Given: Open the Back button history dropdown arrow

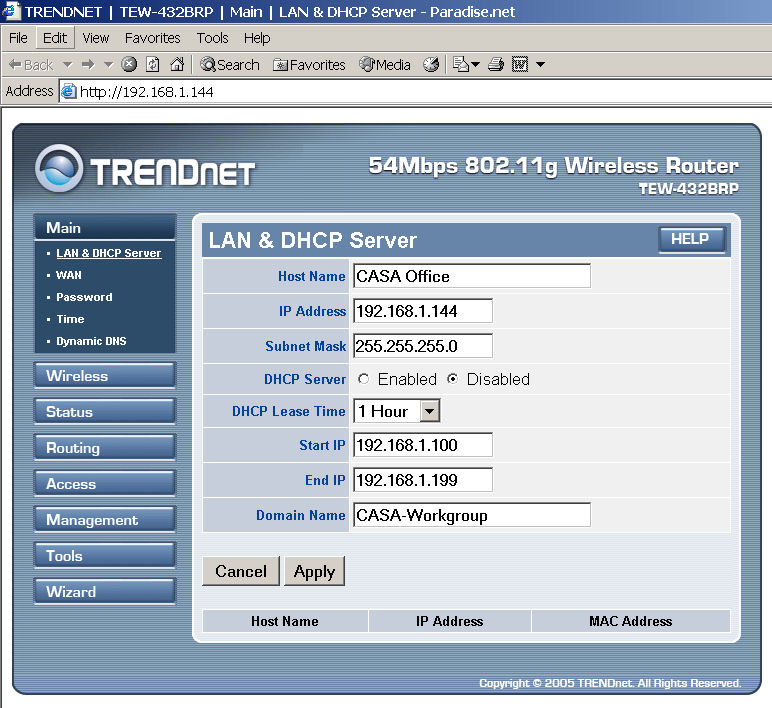Looking at the screenshot, I should click(x=67, y=64).
